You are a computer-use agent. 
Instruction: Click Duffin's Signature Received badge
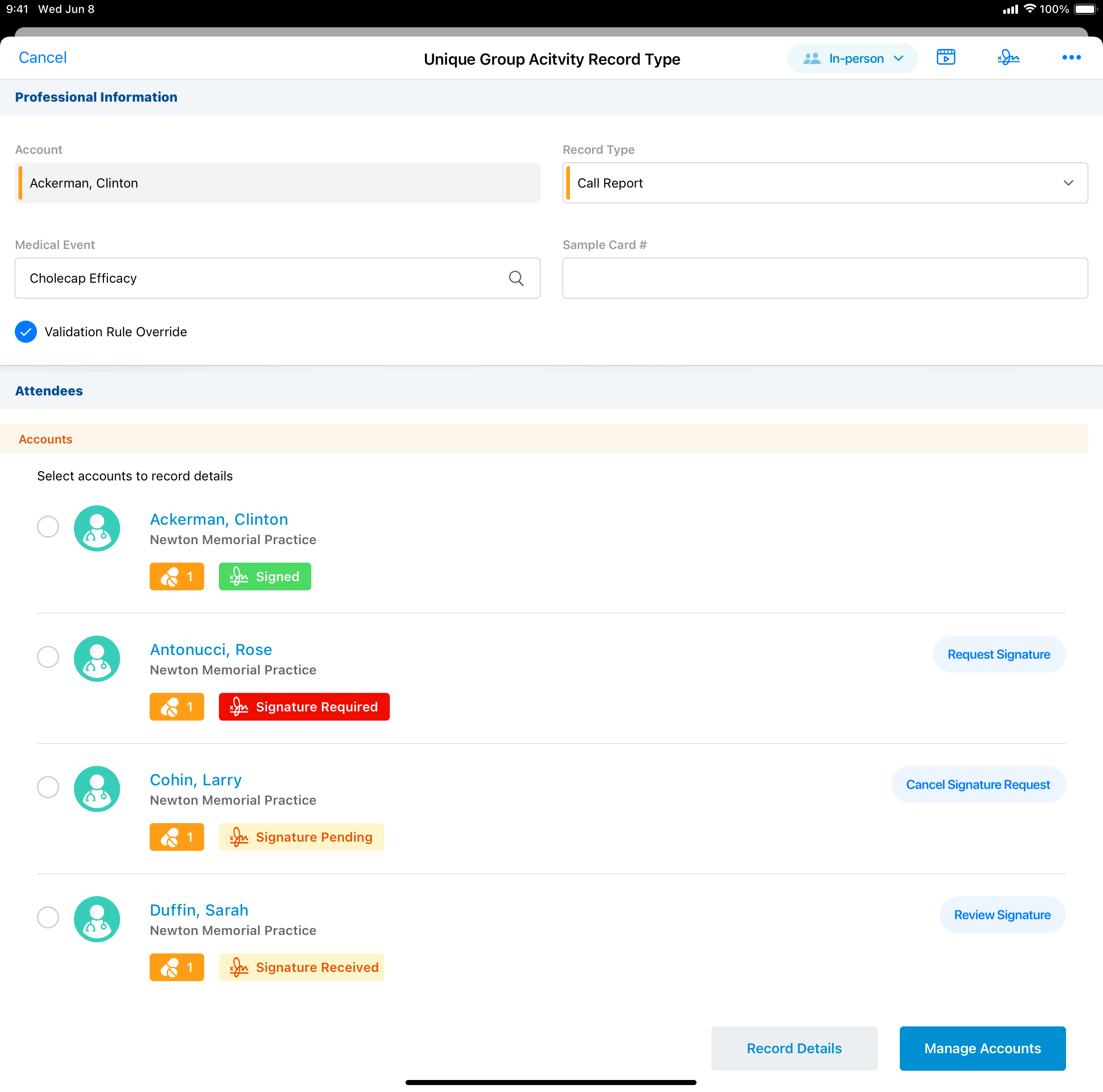302,967
